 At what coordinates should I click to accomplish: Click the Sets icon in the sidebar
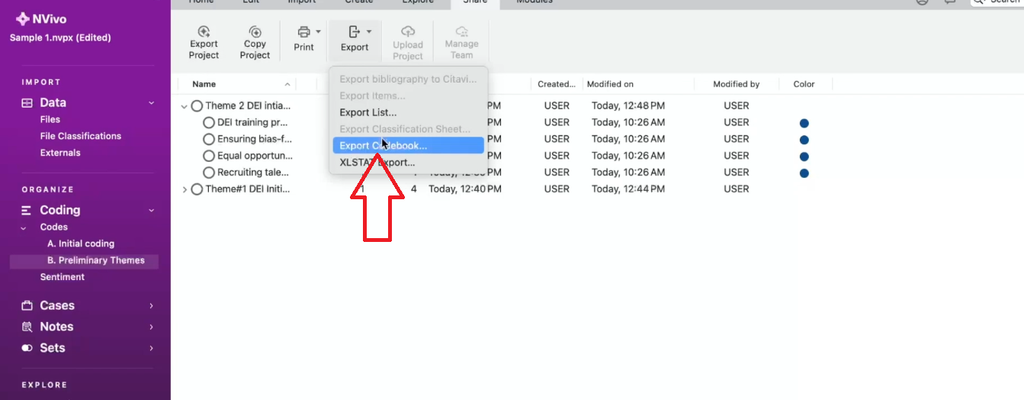click(27, 348)
